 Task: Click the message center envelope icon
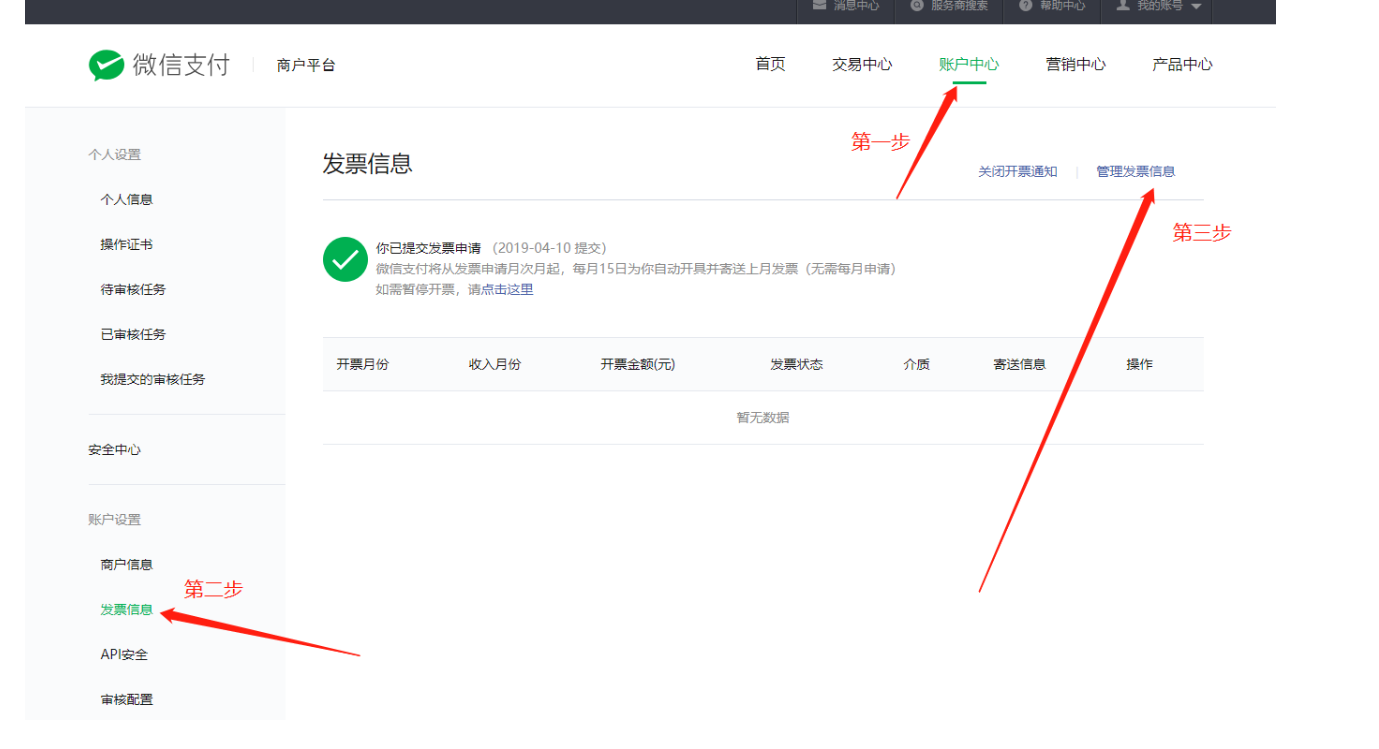coord(820,5)
